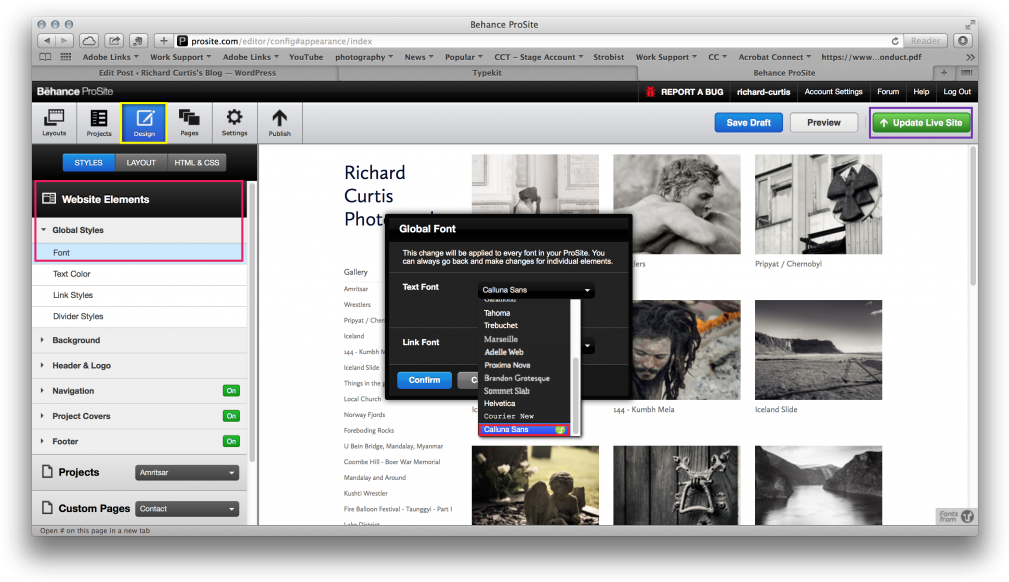
Task: Switch to the LAYOUT tab
Action: tap(141, 162)
